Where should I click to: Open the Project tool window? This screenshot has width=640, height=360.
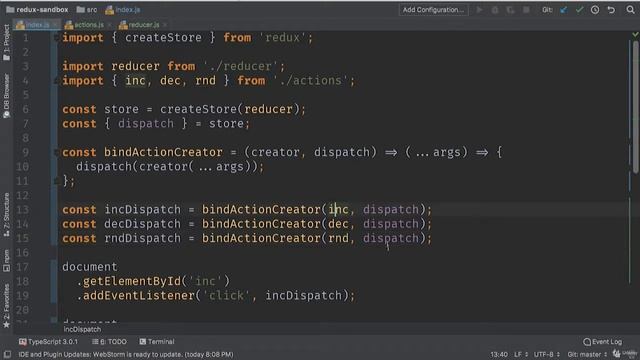[x=7, y=42]
